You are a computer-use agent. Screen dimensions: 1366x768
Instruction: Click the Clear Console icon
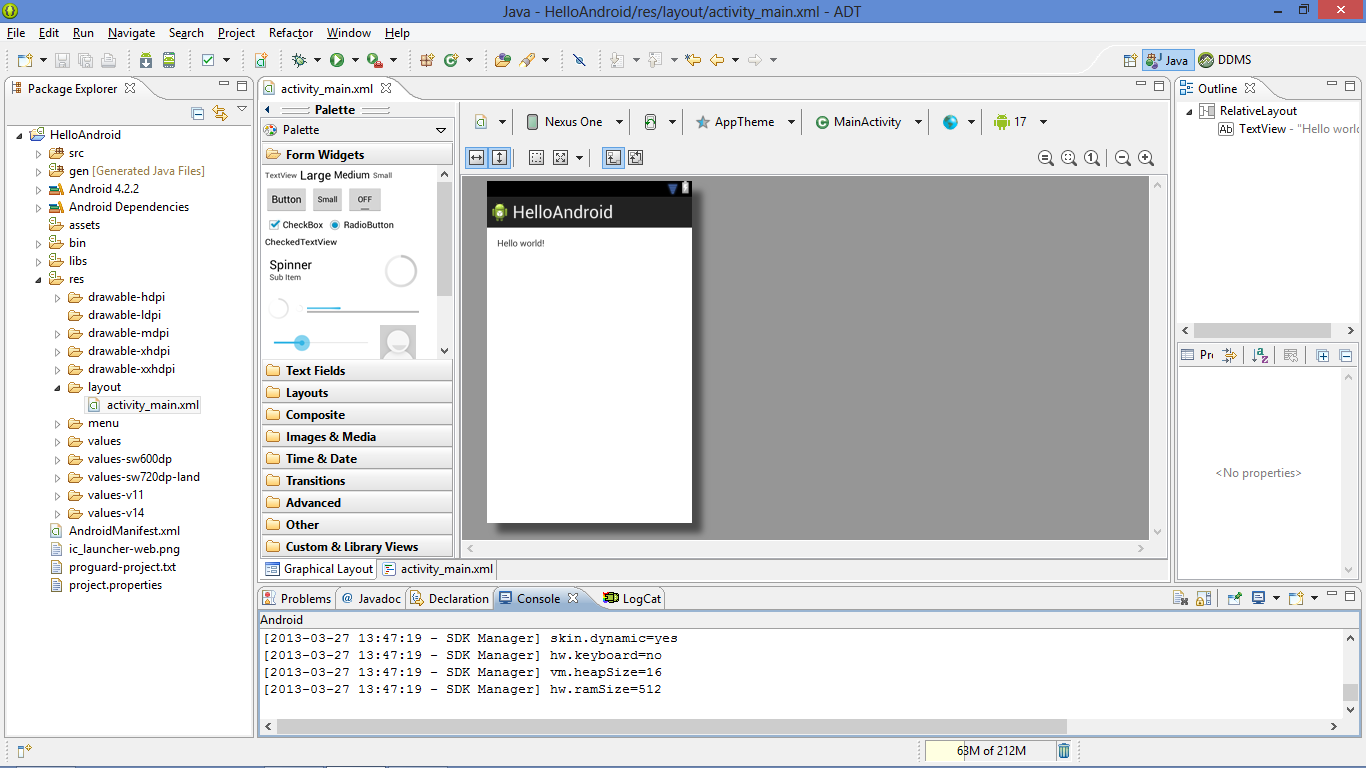tap(1181, 598)
